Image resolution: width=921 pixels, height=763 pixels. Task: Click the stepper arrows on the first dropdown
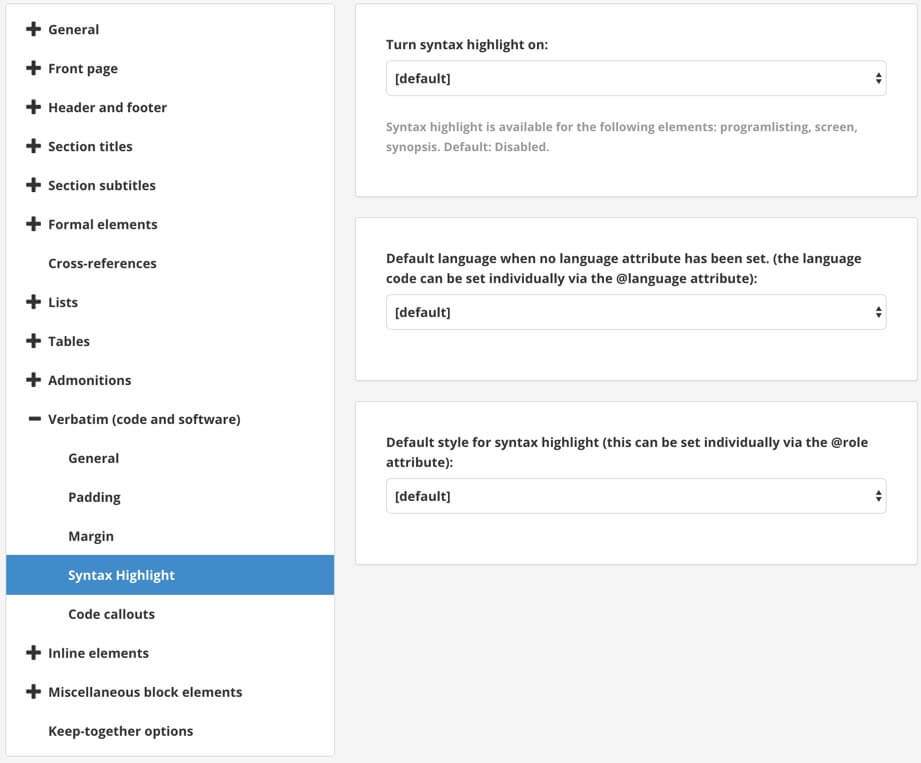(877, 77)
